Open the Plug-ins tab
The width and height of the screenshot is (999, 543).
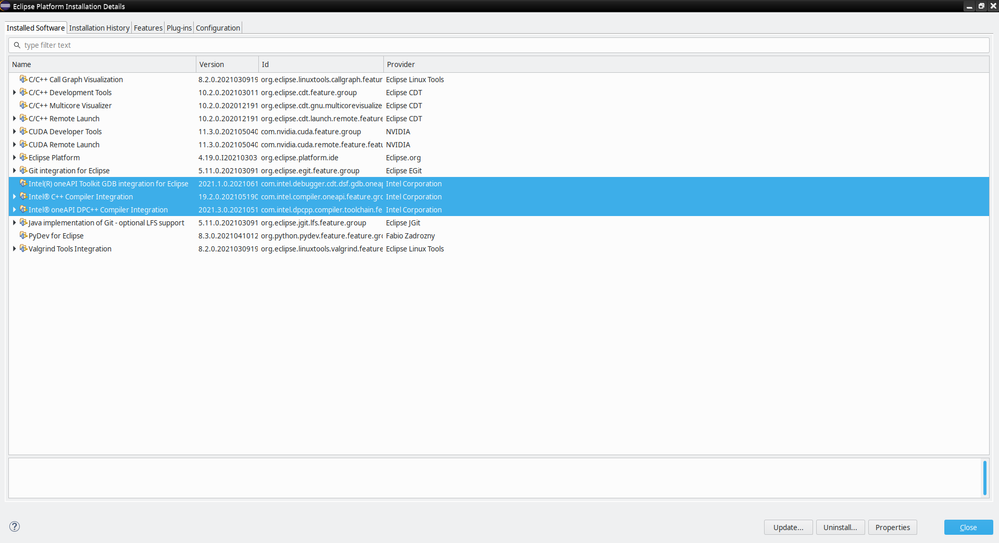coord(179,28)
